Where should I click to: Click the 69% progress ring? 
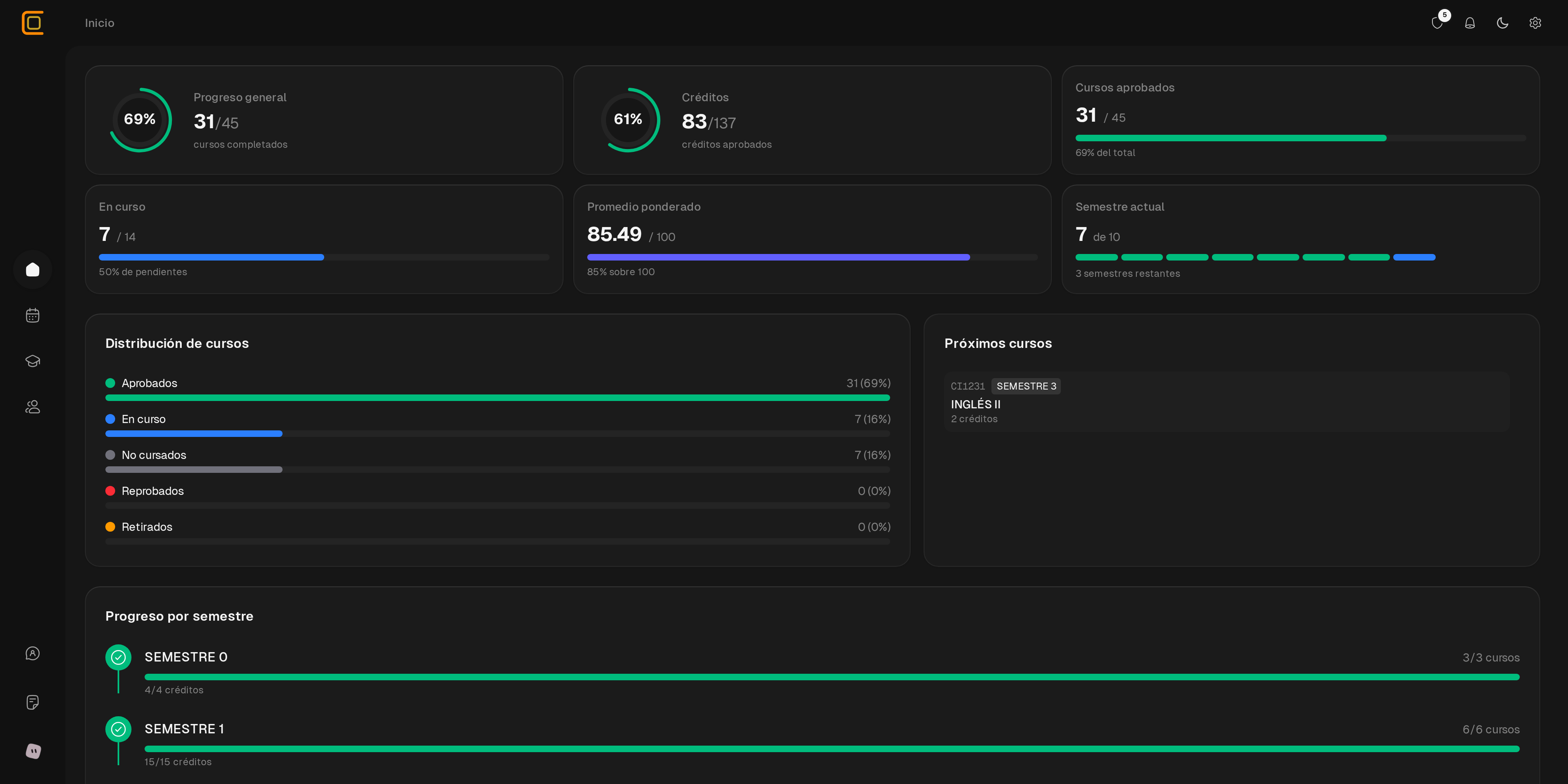click(x=140, y=120)
